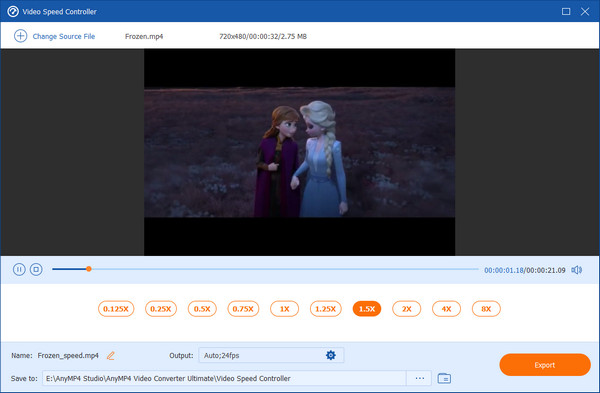Set speed to 0.125X
This screenshot has height=393, width=600.
pos(116,309)
